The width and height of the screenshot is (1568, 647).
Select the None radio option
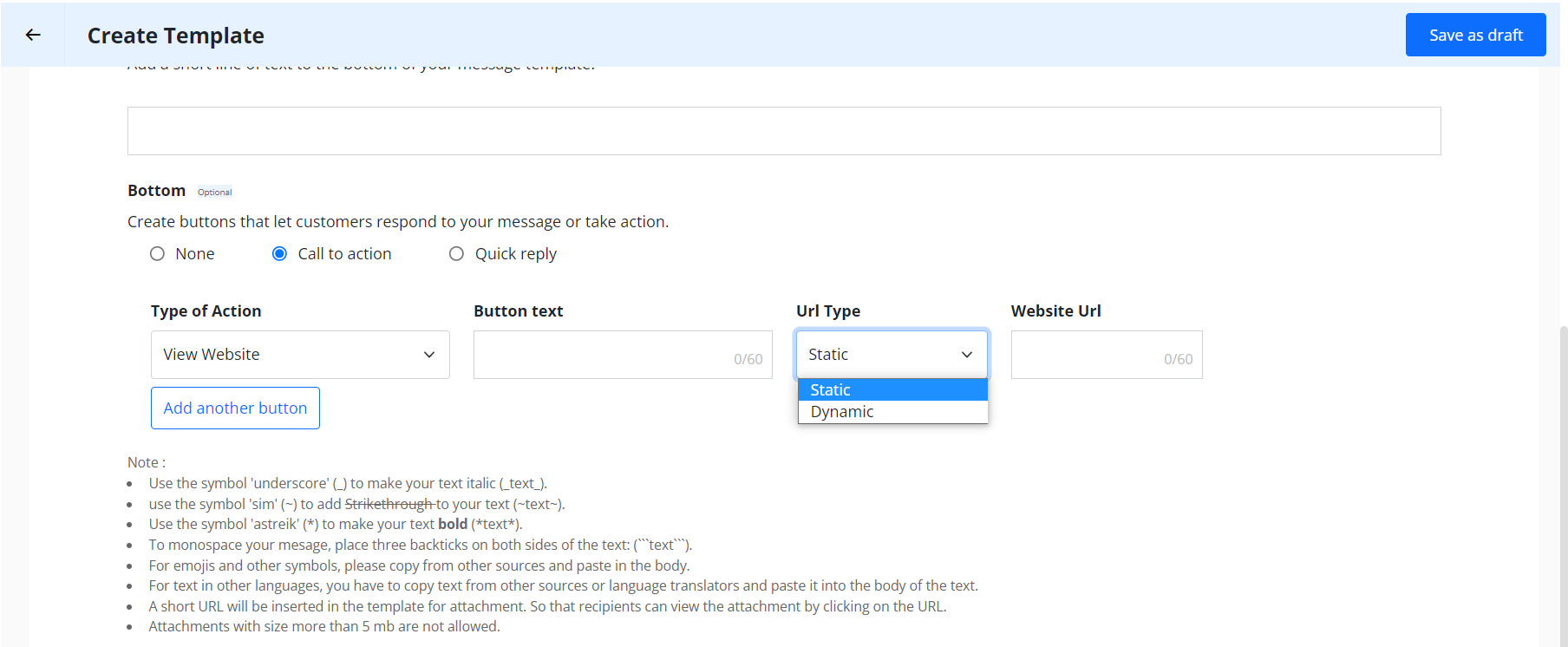click(x=157, y=254)
